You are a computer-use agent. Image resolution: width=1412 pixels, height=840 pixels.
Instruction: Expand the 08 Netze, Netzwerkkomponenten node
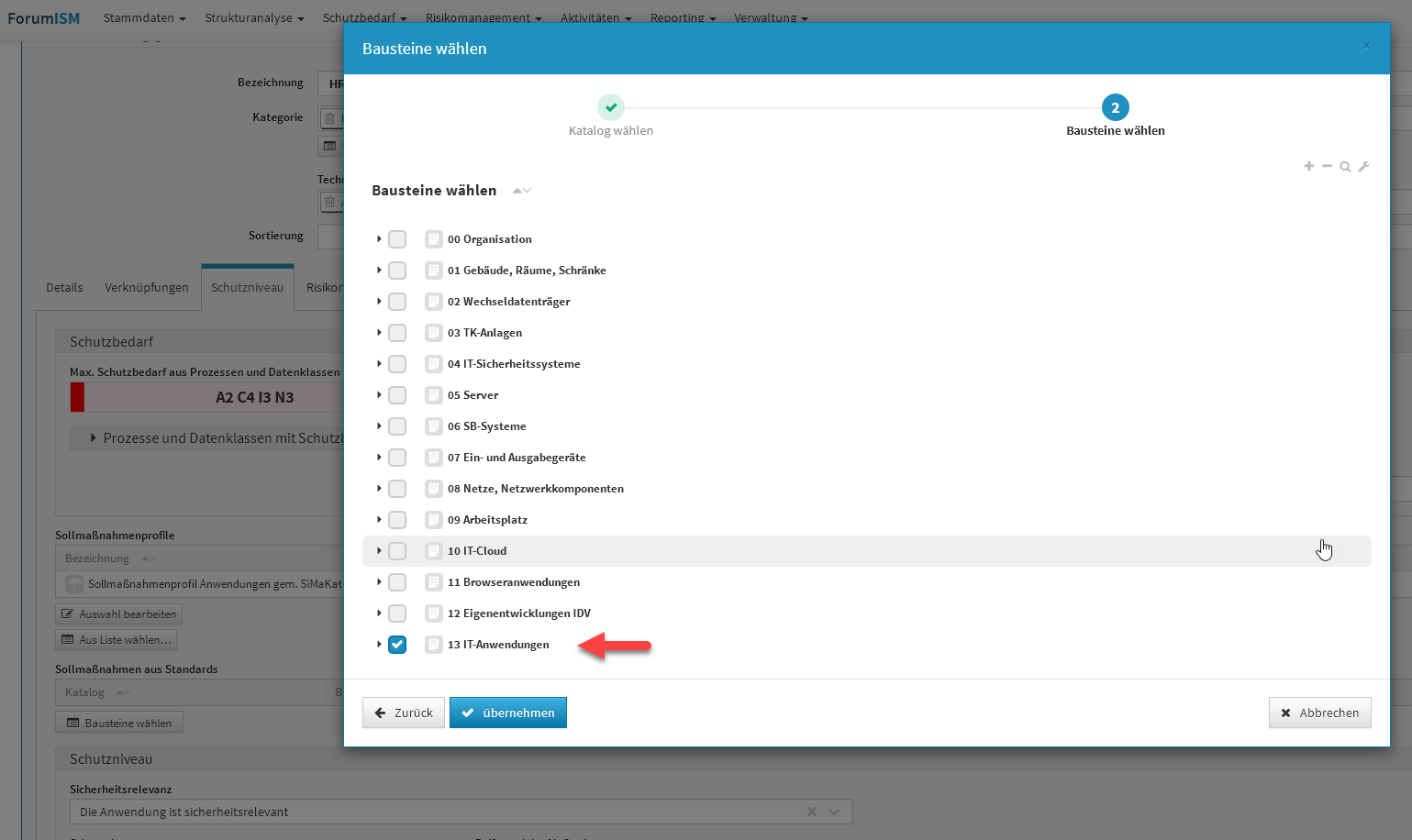click(x=379, y=488)
